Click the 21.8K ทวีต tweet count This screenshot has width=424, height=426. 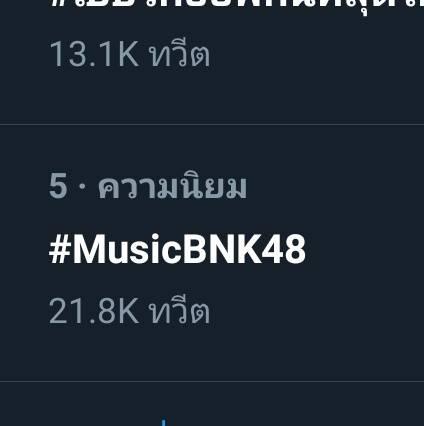[129, 310]
